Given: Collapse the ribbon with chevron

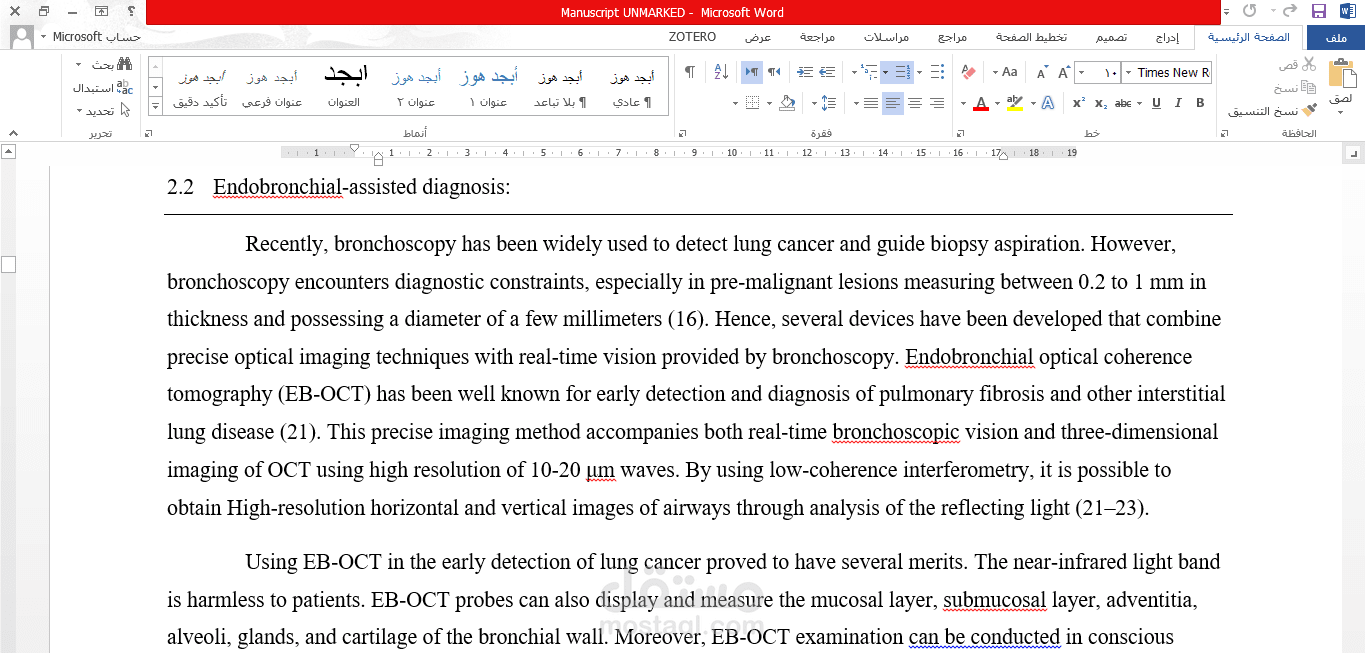Looking at the screenshot, I should [13, 132].
